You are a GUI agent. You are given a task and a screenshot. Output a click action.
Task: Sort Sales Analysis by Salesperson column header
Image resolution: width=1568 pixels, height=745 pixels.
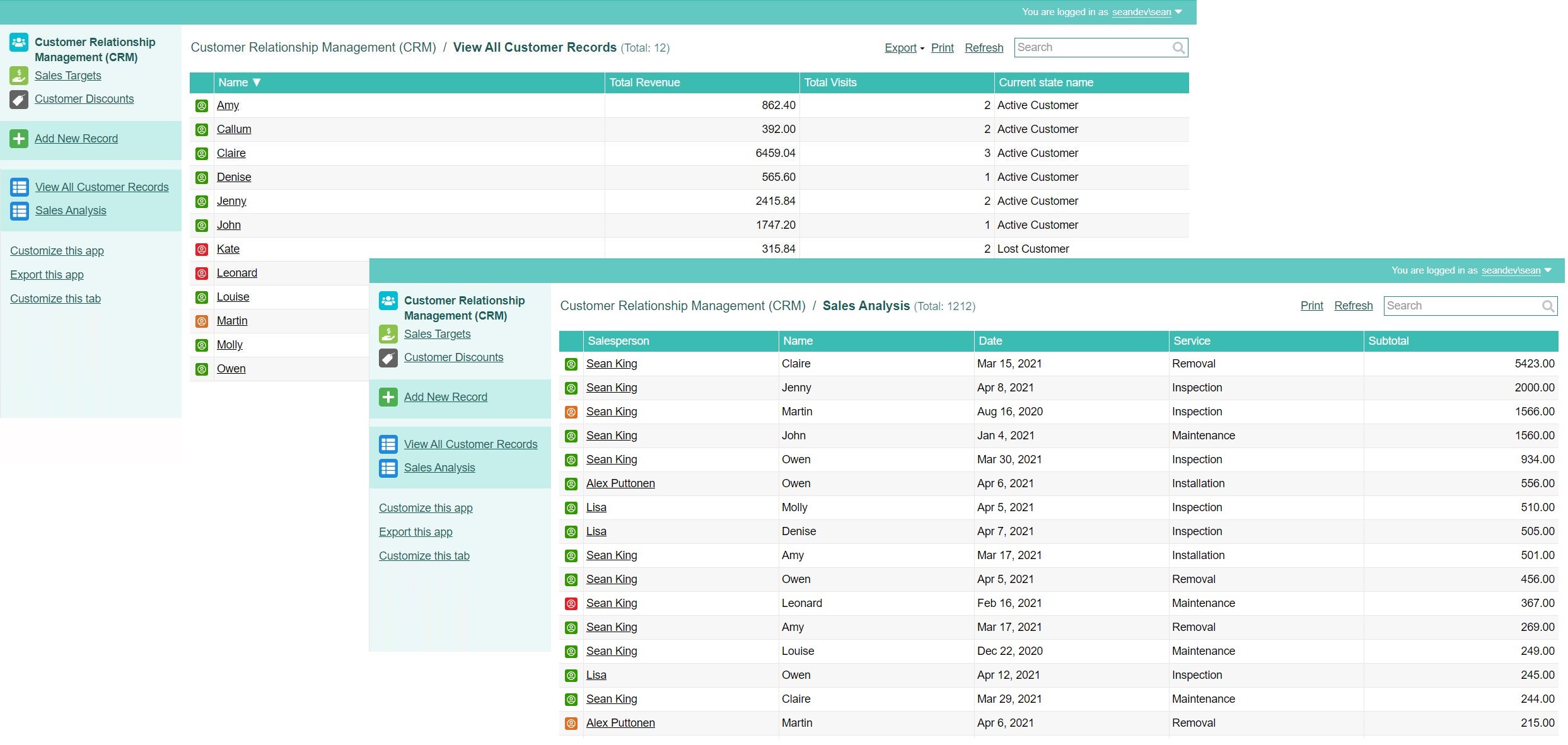pyautogui.click(x=681, y=341)
